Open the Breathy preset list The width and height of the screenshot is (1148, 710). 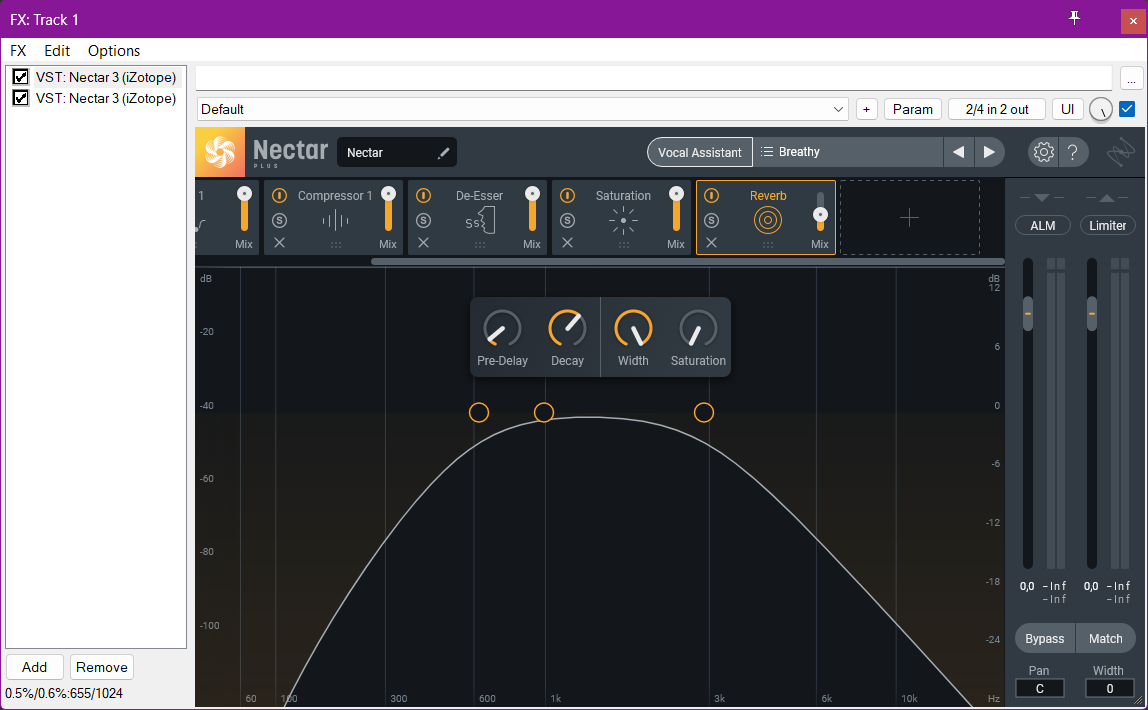click(x=848, y=152)
